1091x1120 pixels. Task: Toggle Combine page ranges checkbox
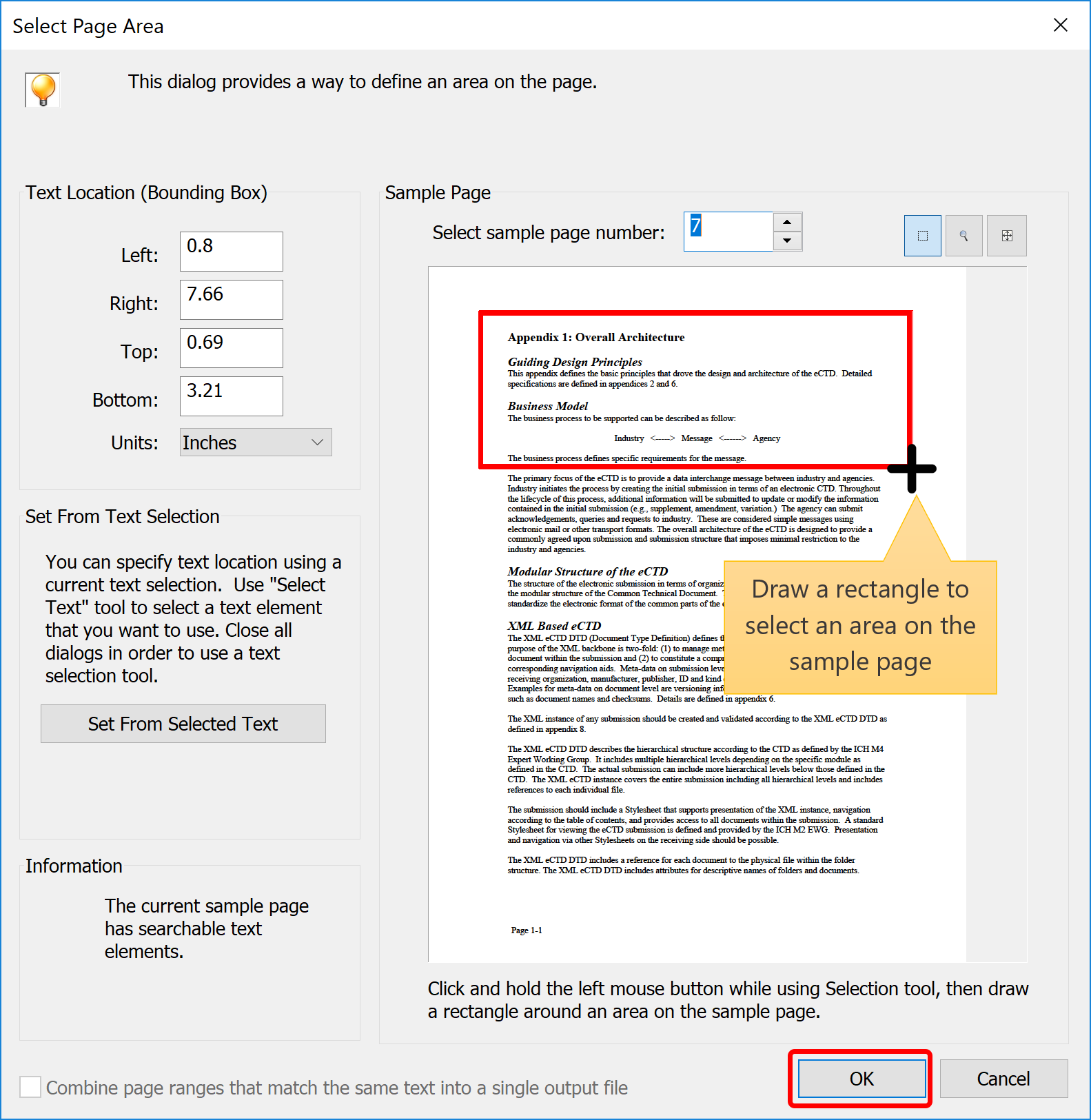pyautogui.click(x=30, y=1087)
